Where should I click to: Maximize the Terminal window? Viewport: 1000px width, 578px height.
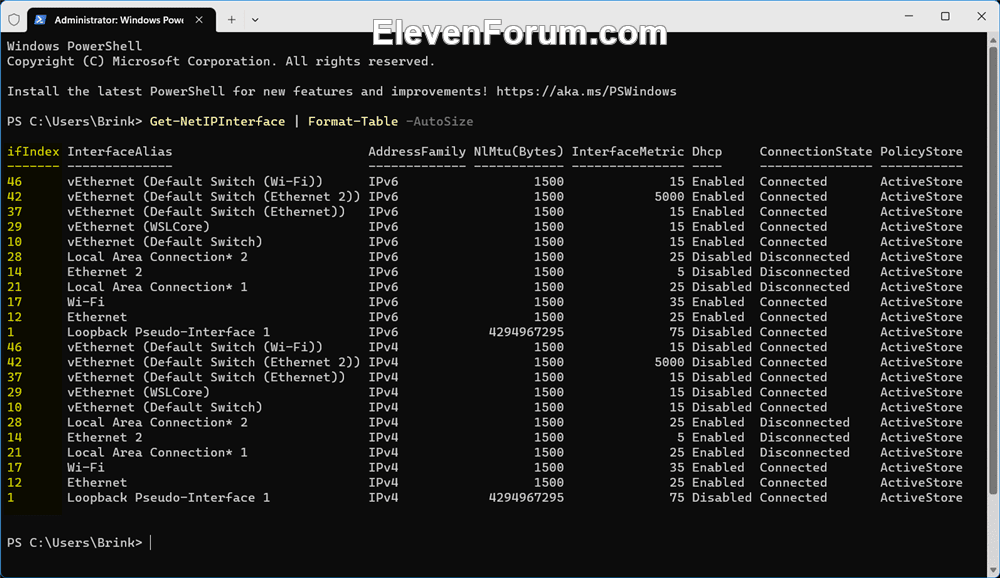pos(945,16)
